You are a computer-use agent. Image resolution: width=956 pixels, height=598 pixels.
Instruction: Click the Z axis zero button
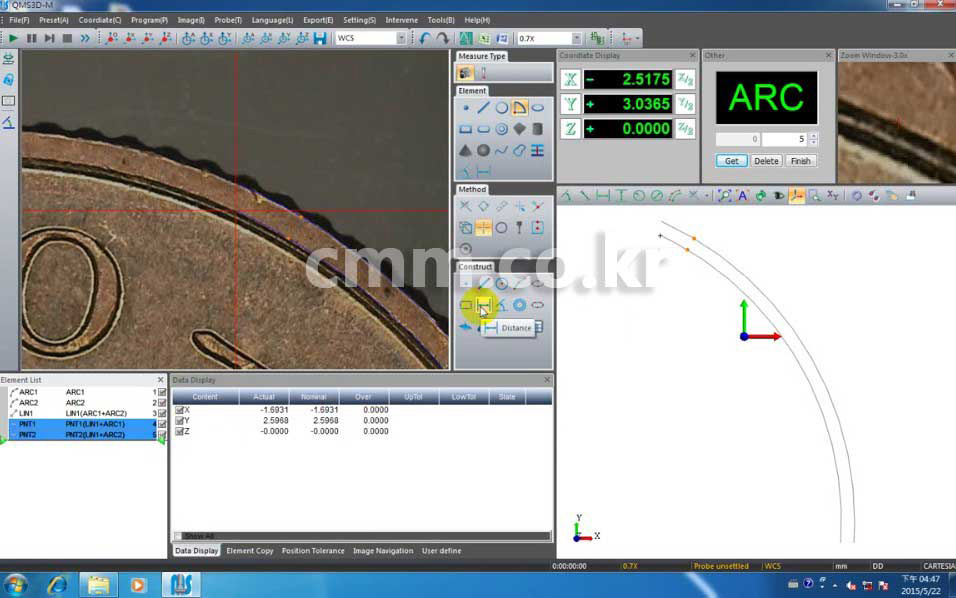coord(570,129)
